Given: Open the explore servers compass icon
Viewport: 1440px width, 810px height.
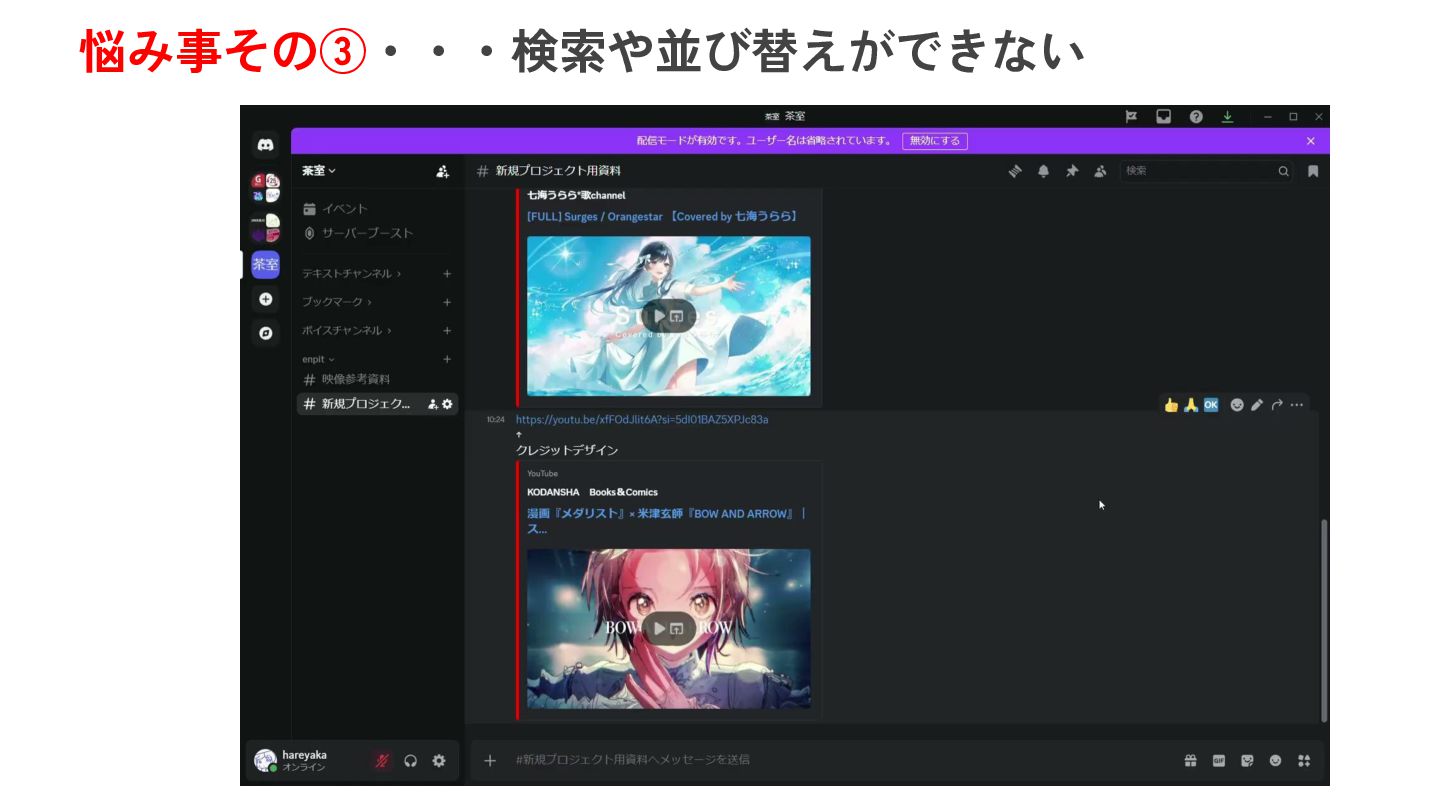Looking at the screenshot, I should click(x=265, y=333).
